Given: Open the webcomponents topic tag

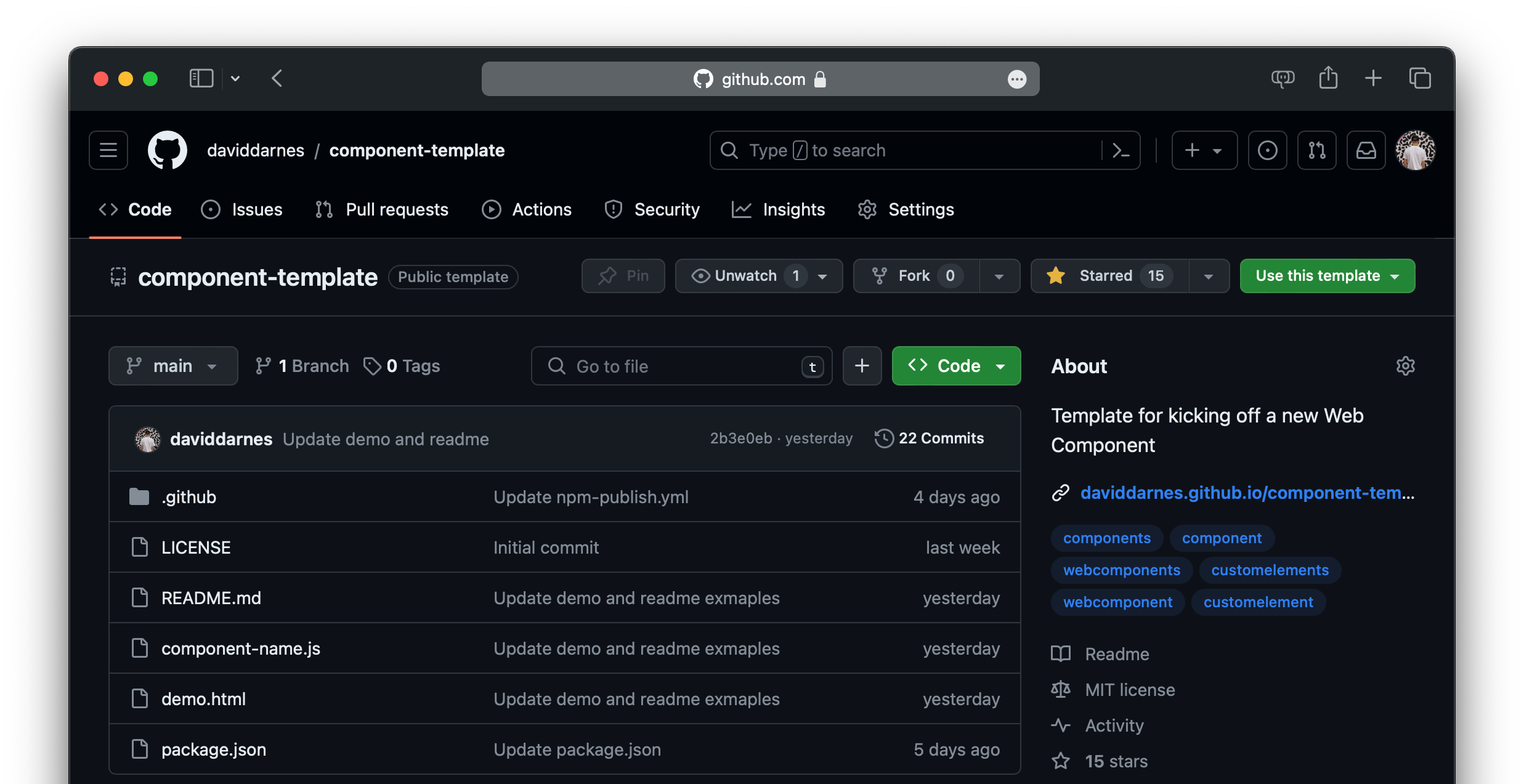Looking at the screenshot, I should pyautogui.click(x=1121, y=570).
